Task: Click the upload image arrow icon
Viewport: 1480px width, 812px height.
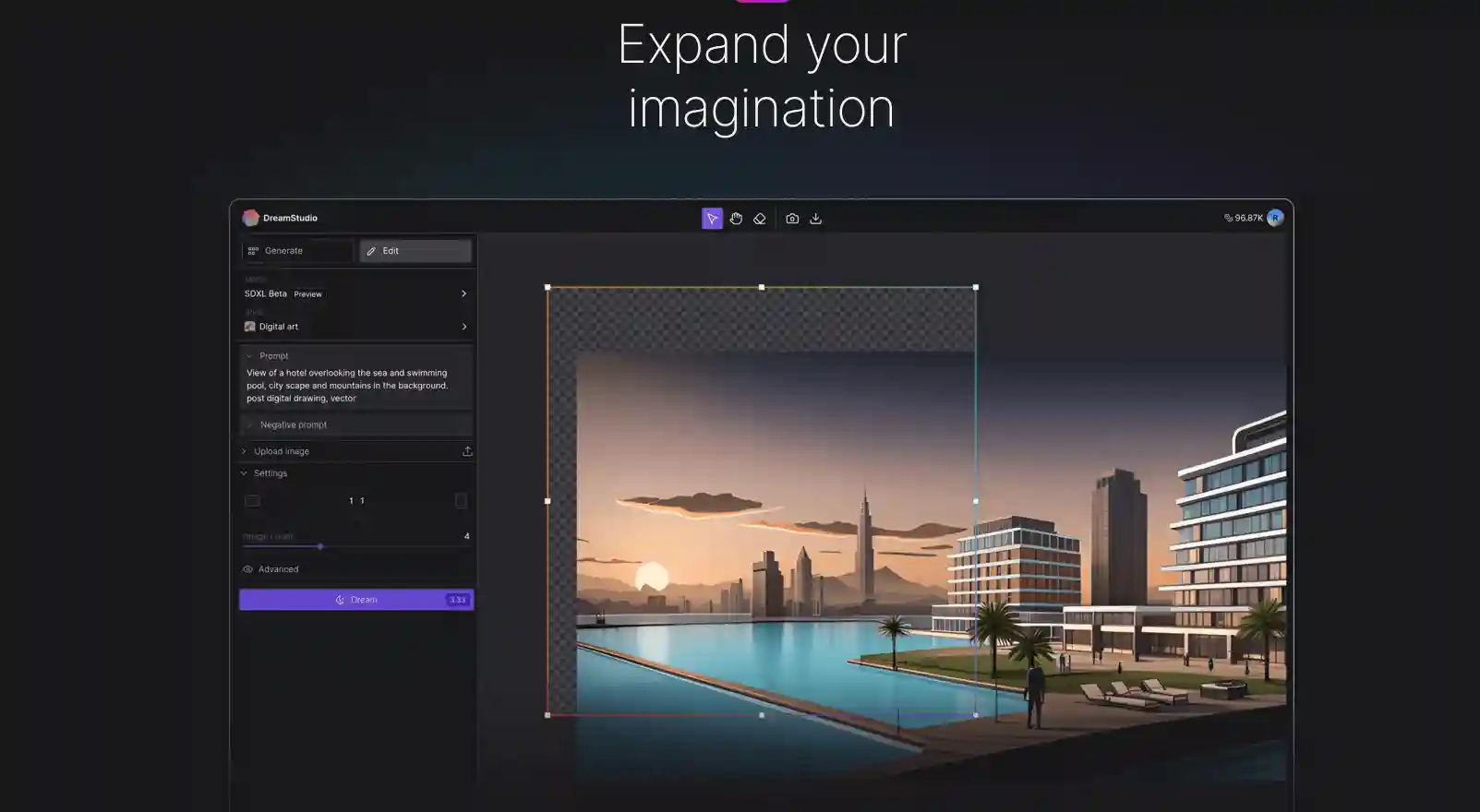Action: 467,451
